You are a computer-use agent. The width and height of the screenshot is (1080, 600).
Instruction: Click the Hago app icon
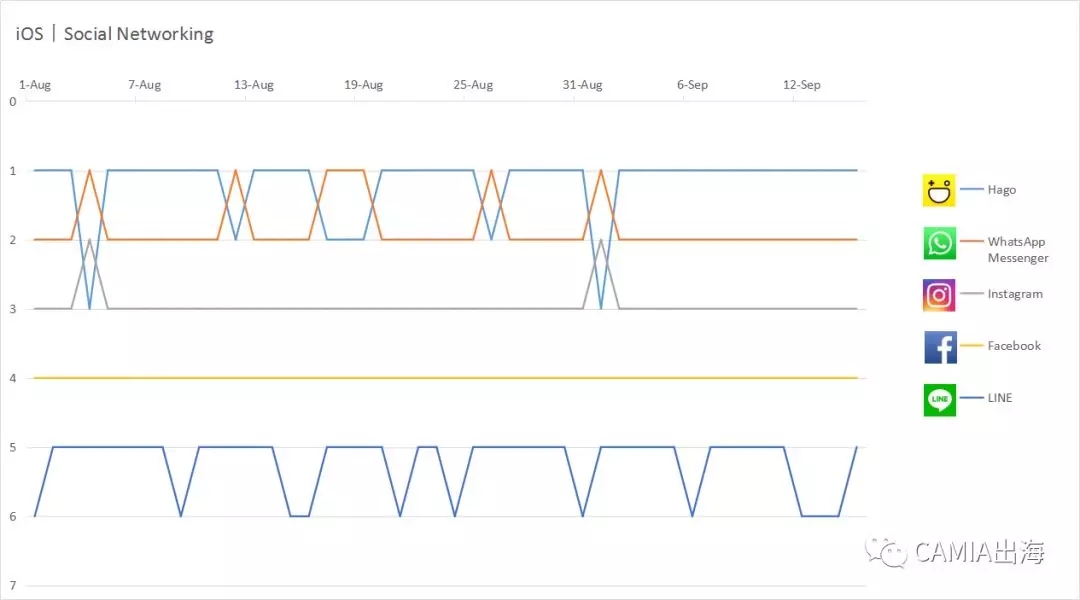coord(939,190)
